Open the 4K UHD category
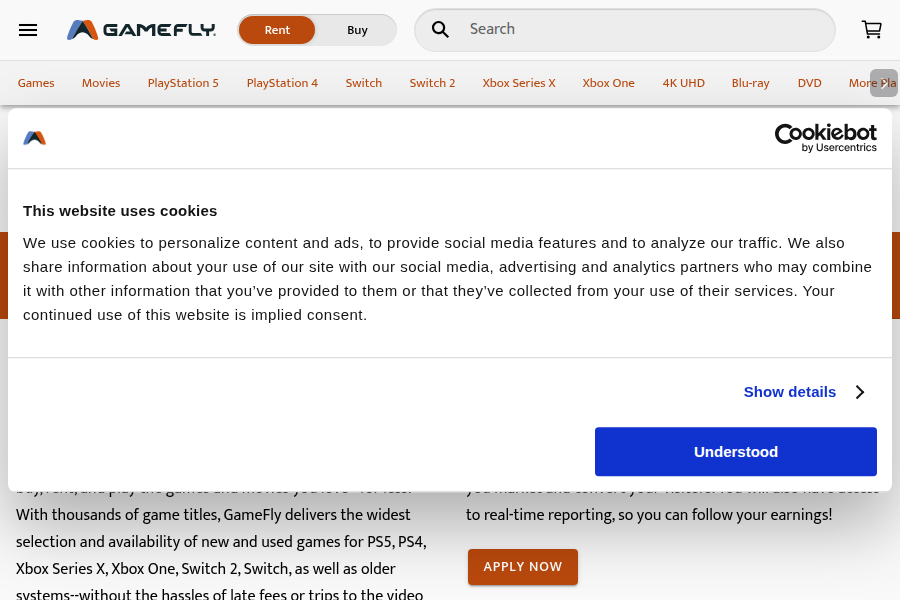Screen dimensions: 900x600 point(683,83)
